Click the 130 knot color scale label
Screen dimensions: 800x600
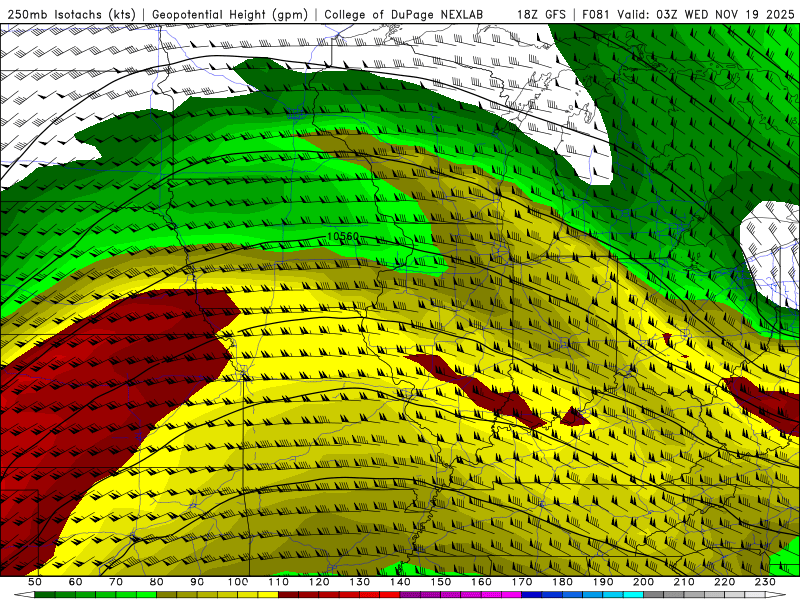(360, 582)
